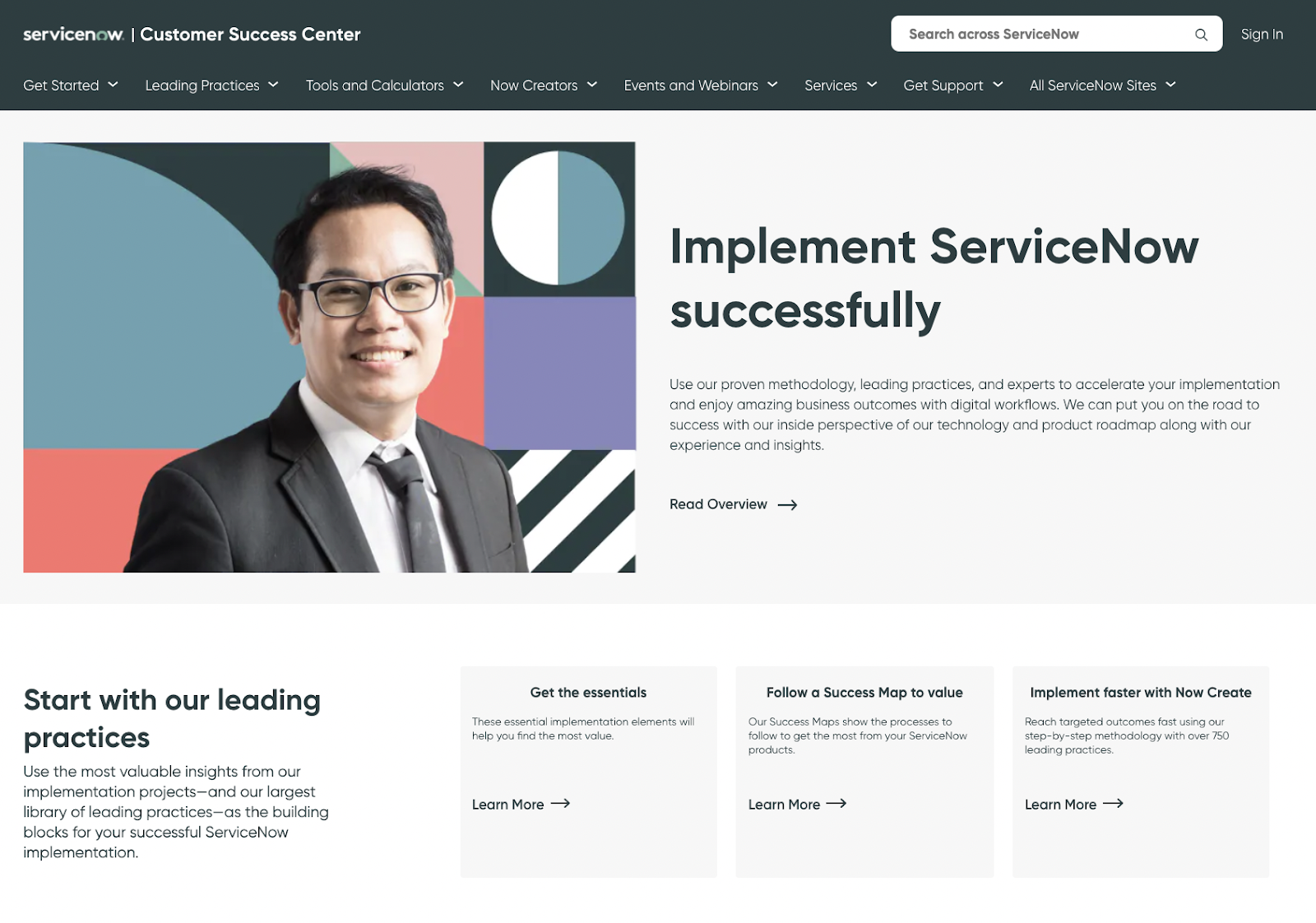This screenshot has height=923, width=1316.
Task: Click Learn More under Follow a Success Map
Action: tap(784, 805)
